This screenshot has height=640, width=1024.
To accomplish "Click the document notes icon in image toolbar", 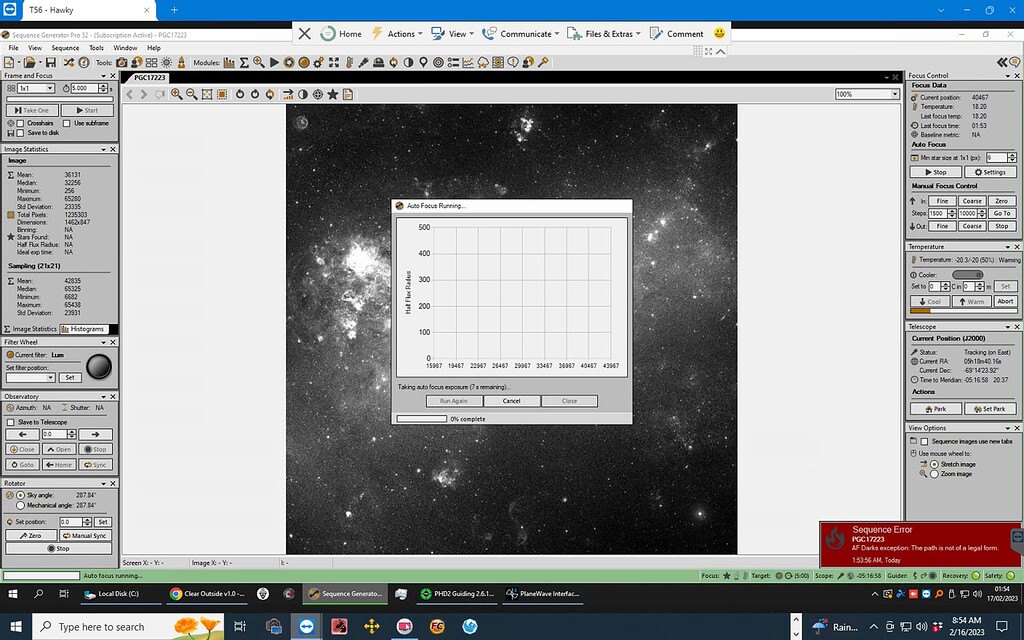I will pos(348,95).
